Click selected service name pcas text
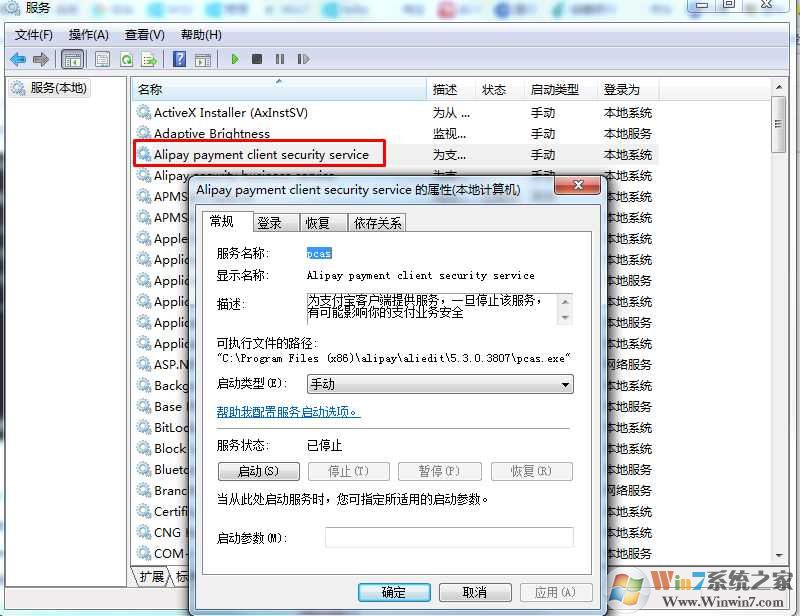Viewport: 800px width, 616px height. tap(319, 253)
